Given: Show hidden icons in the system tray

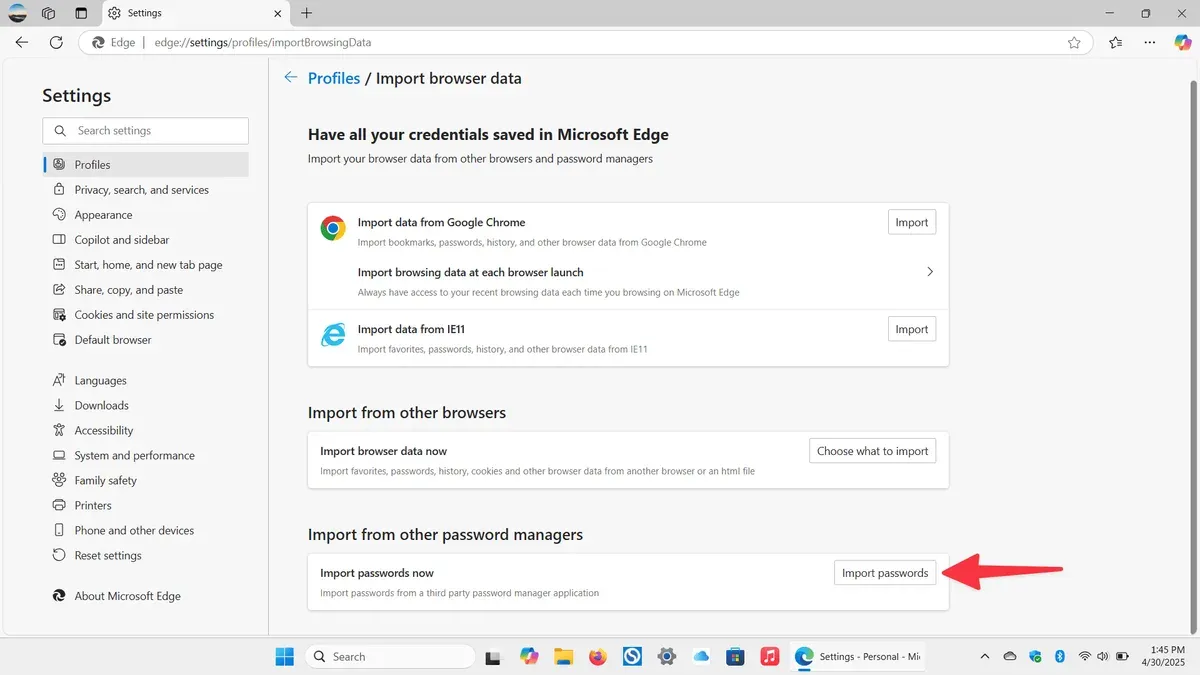Looking at the screenshot, I should coord(985,657).
